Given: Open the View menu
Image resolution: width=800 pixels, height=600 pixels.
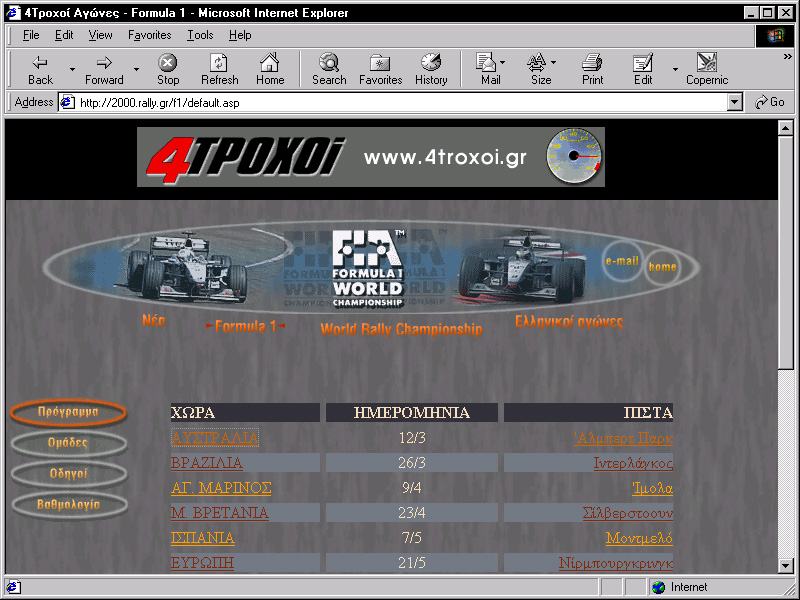Looking at the screenshot, I should 100,35.
